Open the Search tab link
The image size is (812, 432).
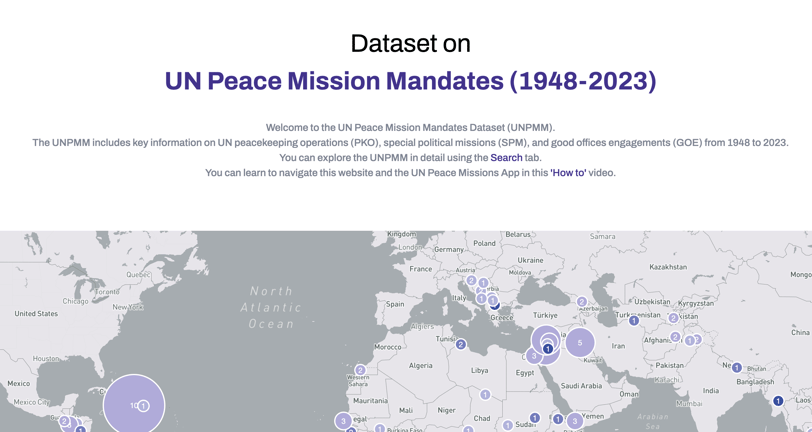[x=506, y=157]
